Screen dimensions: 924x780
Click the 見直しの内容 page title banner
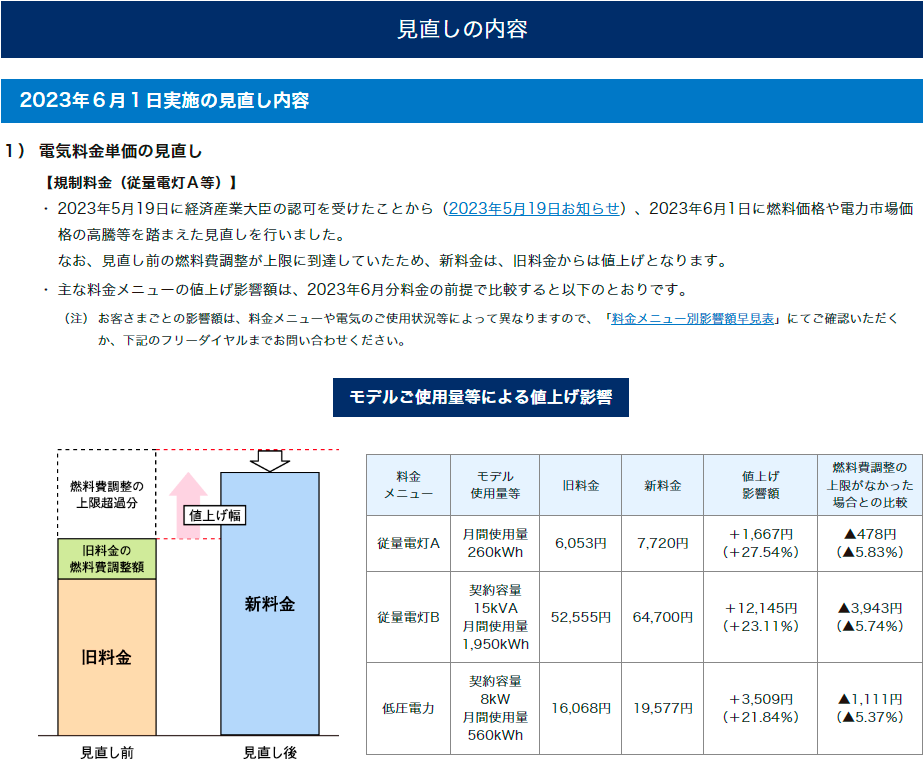pyautogui.click(x=462, y=29)
